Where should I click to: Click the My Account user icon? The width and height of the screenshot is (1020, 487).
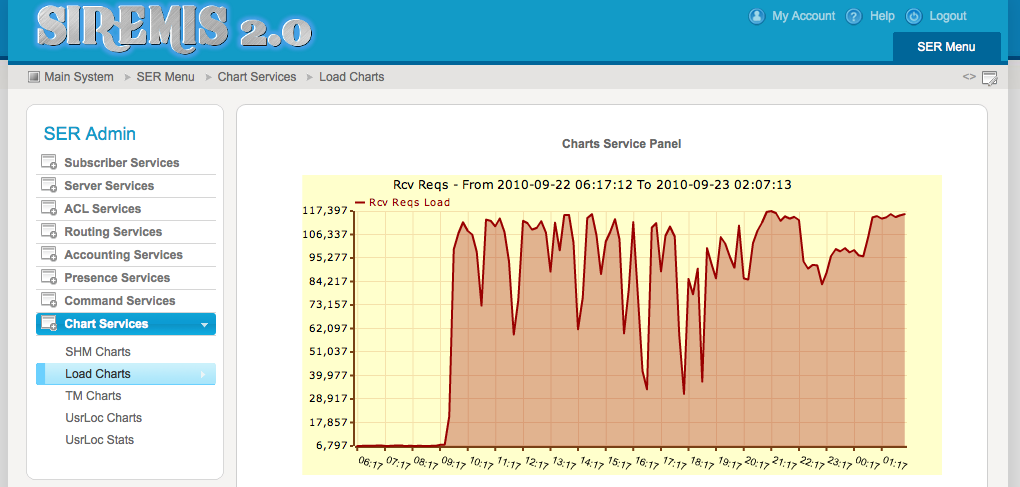756,16
